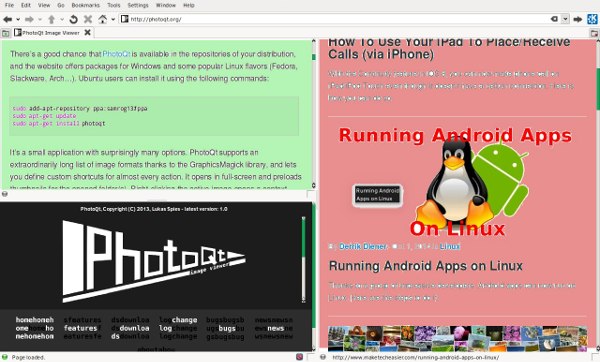
Task: Open the iPad Place/Receive Calls article heading
Action: [x=449, y=48]
